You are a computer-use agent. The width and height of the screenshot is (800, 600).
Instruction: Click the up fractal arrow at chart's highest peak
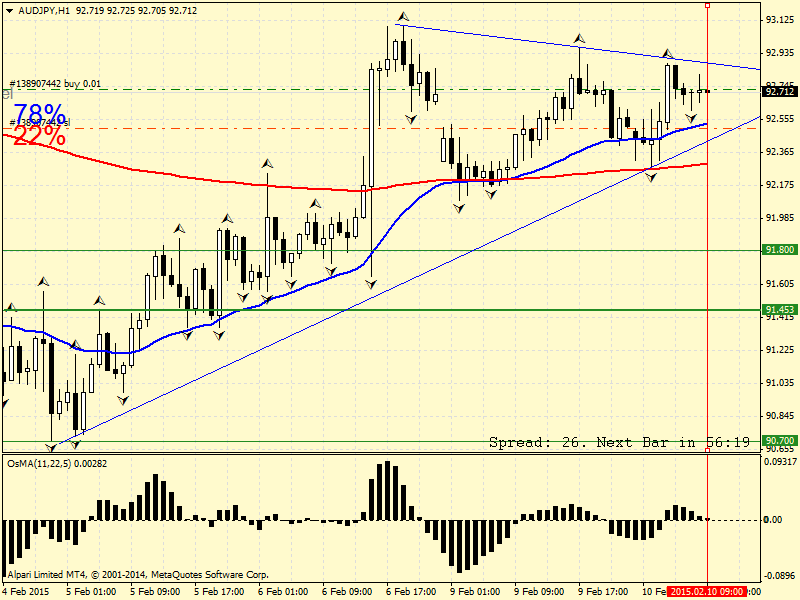coord(404,17)
